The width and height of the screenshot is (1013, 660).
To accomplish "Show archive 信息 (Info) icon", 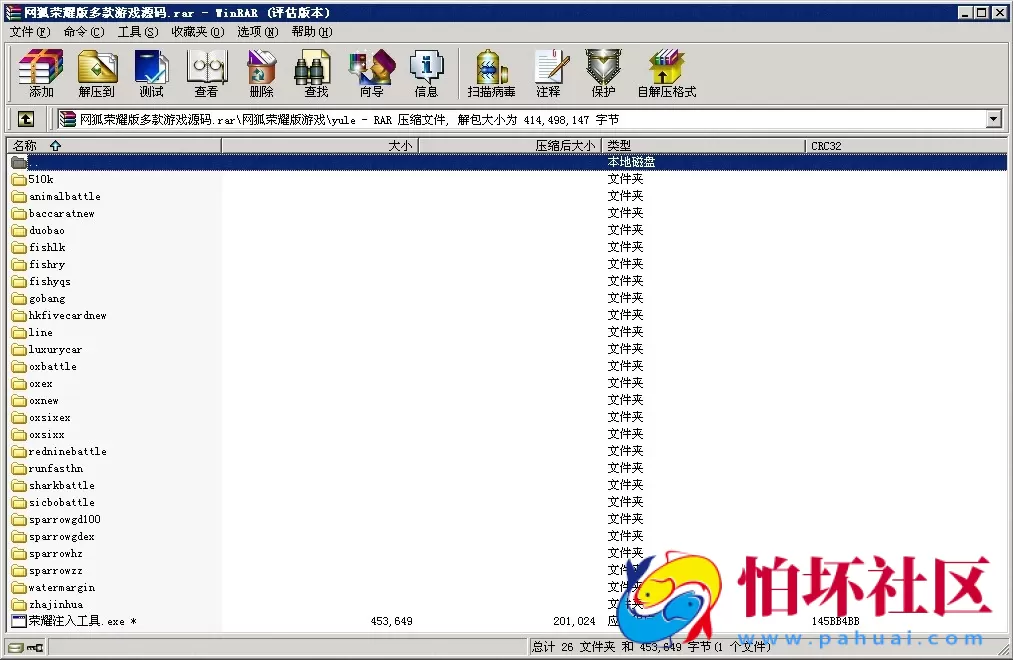I will click(x=426, y=72).
